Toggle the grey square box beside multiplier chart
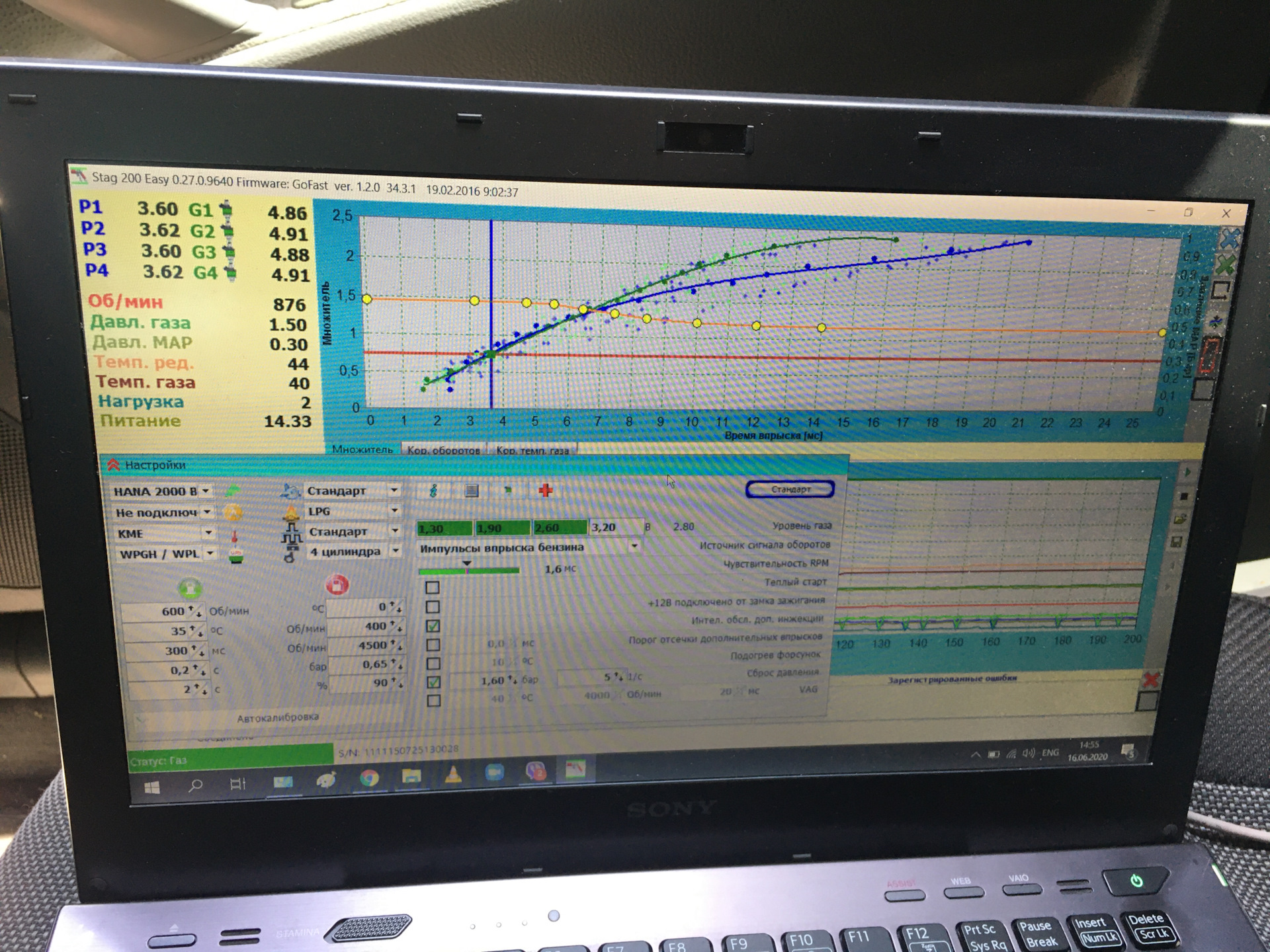 tap(1203, 389)
